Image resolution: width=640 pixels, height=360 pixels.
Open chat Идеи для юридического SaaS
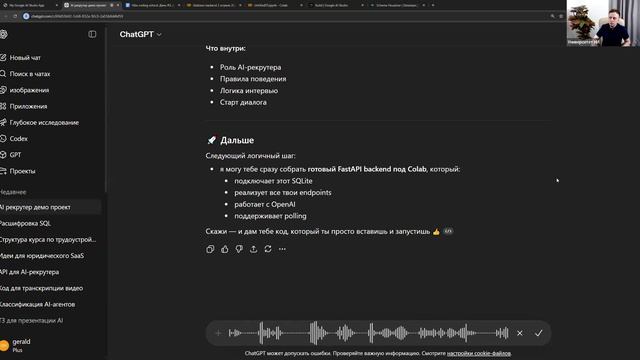point(42,256)
